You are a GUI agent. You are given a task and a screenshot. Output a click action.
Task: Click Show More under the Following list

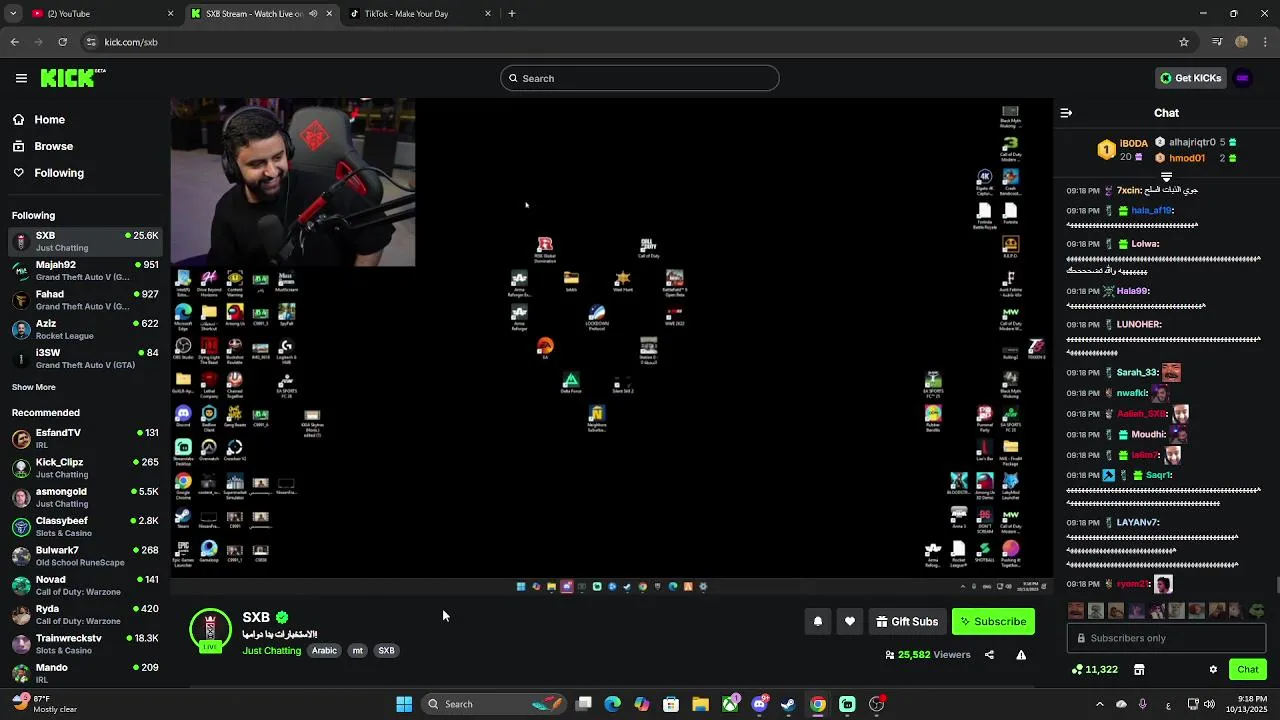point(34,387)
